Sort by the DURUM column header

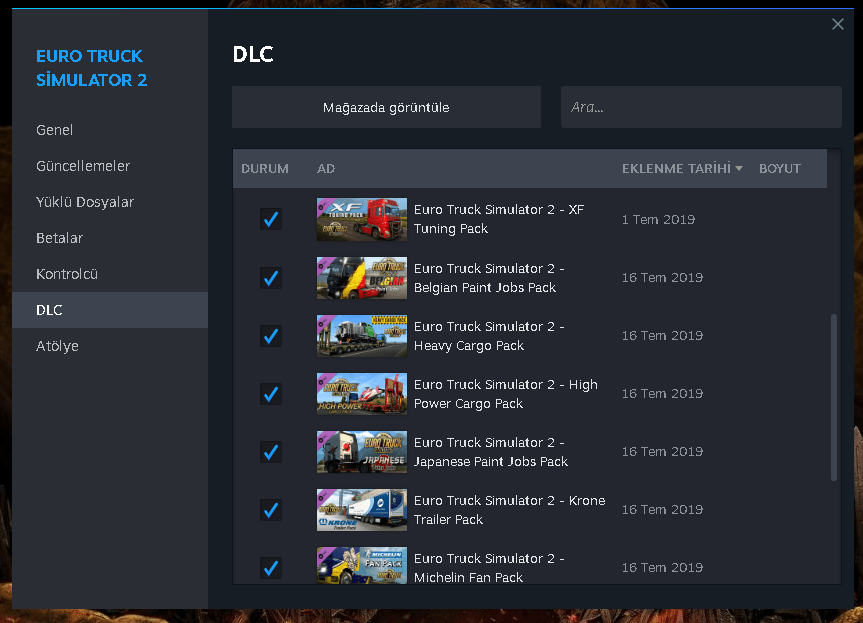265,168
